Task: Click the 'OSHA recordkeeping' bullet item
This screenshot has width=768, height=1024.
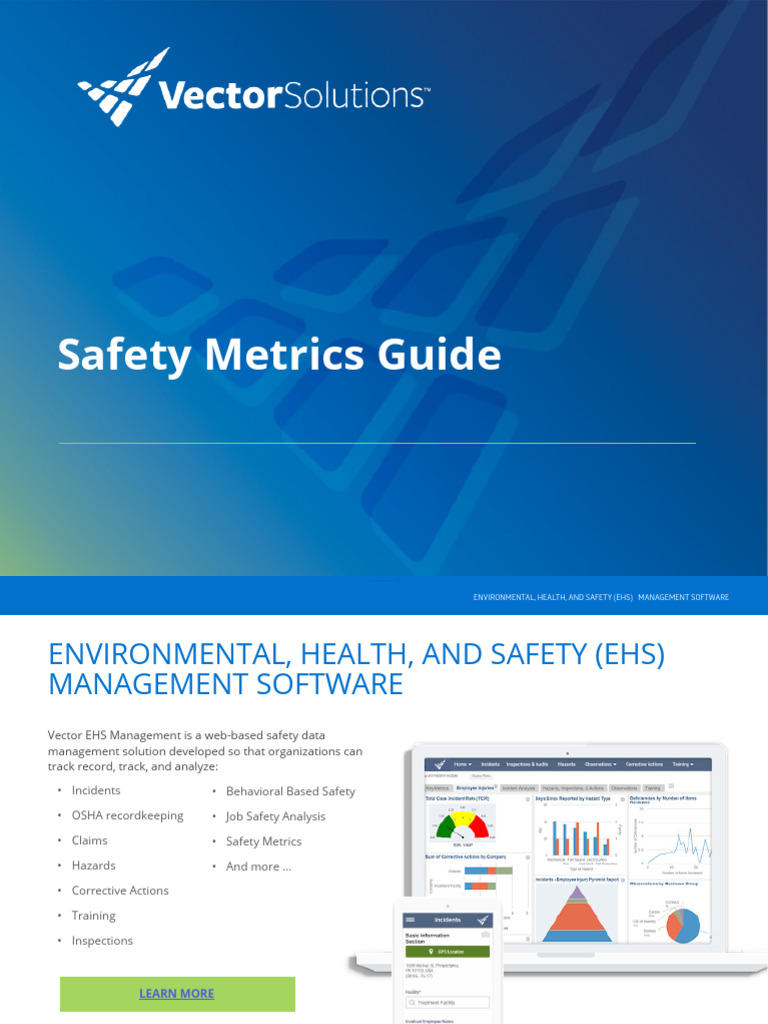Action: [127, 816]
